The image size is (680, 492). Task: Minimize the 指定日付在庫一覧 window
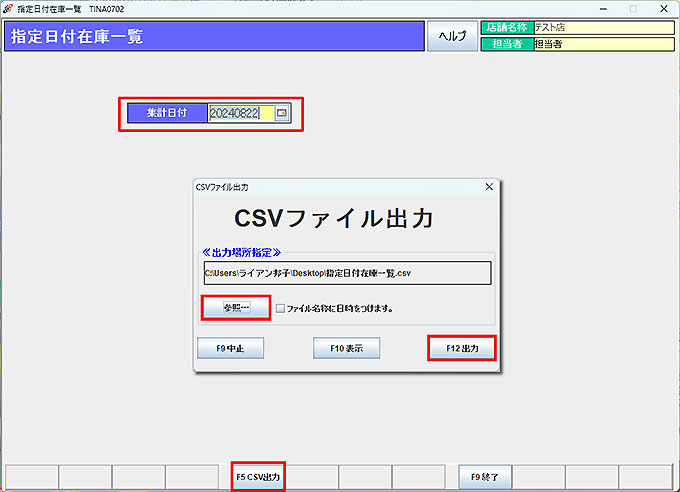click(x=603, y=9)
